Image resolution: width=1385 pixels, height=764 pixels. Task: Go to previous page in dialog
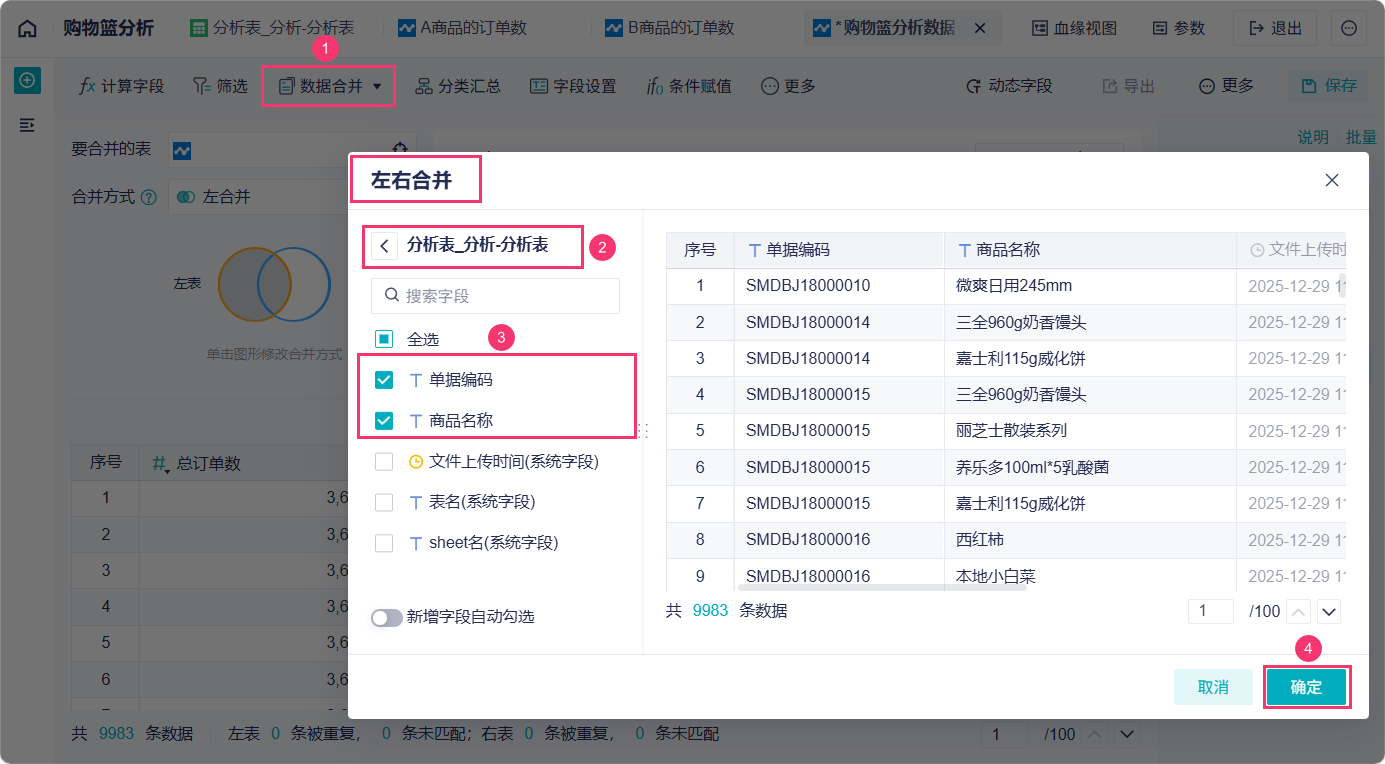click(1297, 611)
